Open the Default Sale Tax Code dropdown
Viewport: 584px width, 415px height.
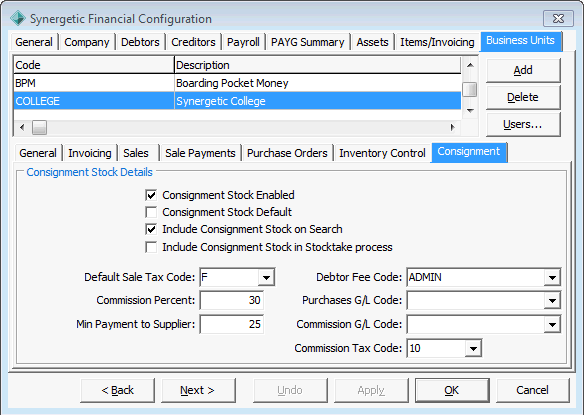tap(266, 278)
